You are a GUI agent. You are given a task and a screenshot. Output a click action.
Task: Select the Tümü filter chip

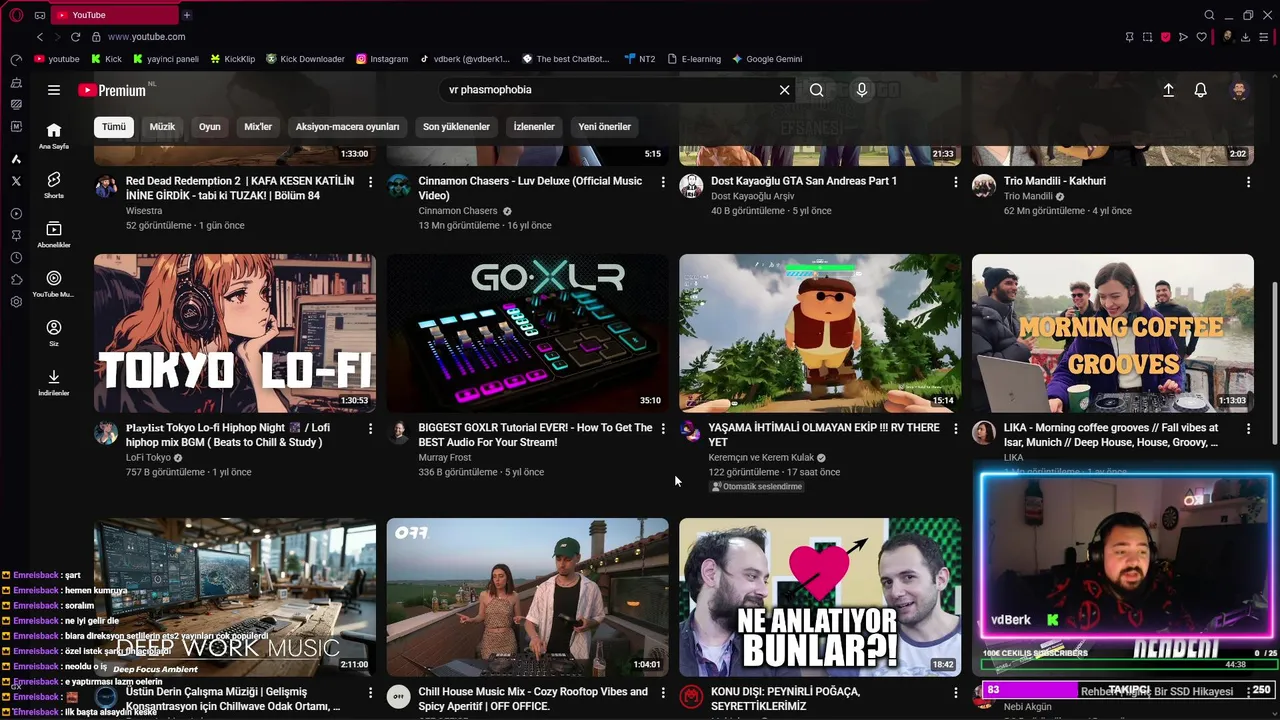(x=114, y=127)
